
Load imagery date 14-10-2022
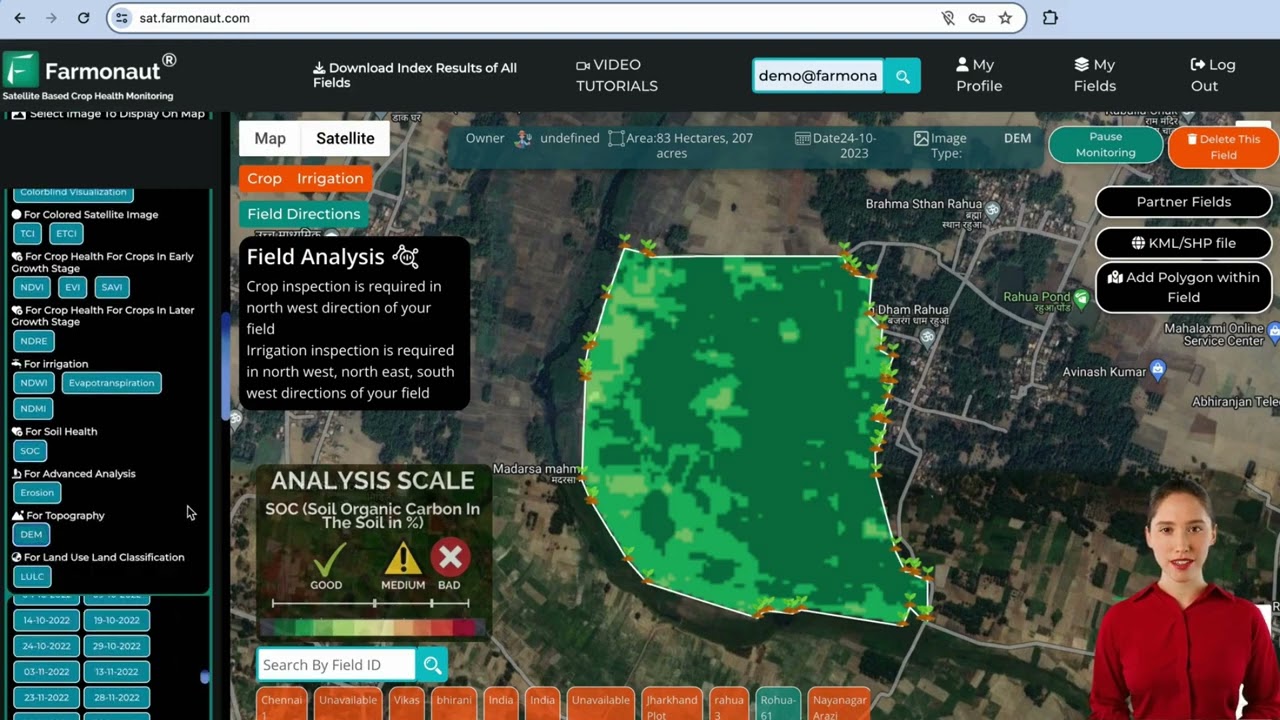pyautogui.click(x=47, y=620)
